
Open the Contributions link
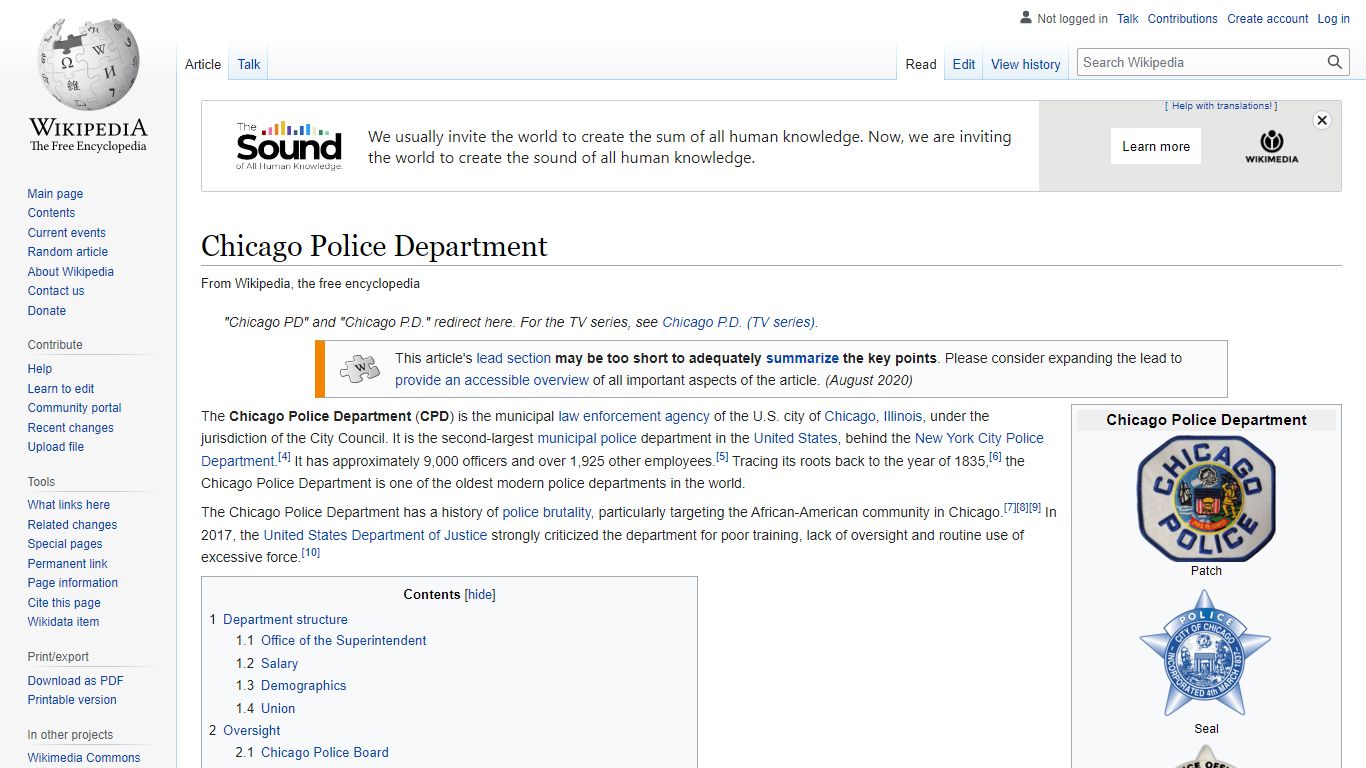point(1183,19)
